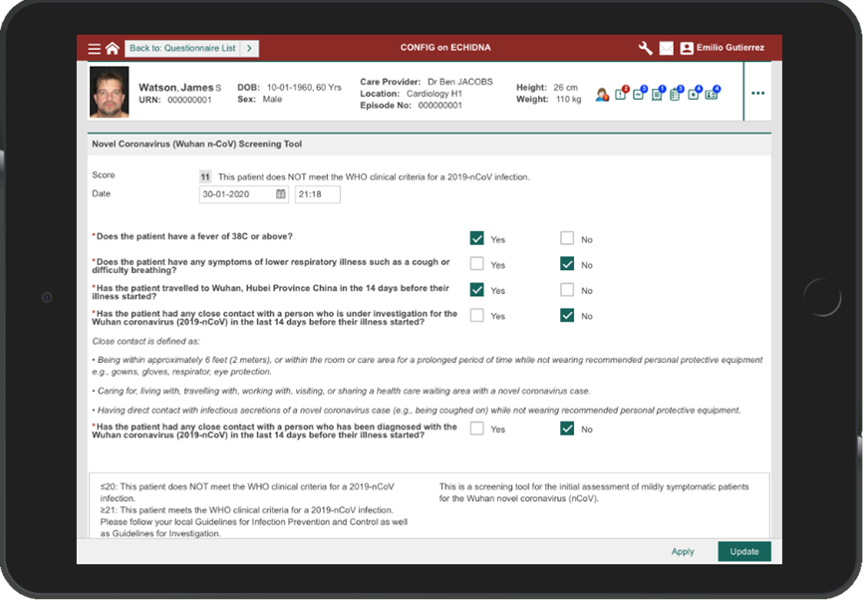Image resolution: width=865 pixels, height=600 pixels.
Task: Open the date picker calendar icon
Action: click(x=281, y=194)
